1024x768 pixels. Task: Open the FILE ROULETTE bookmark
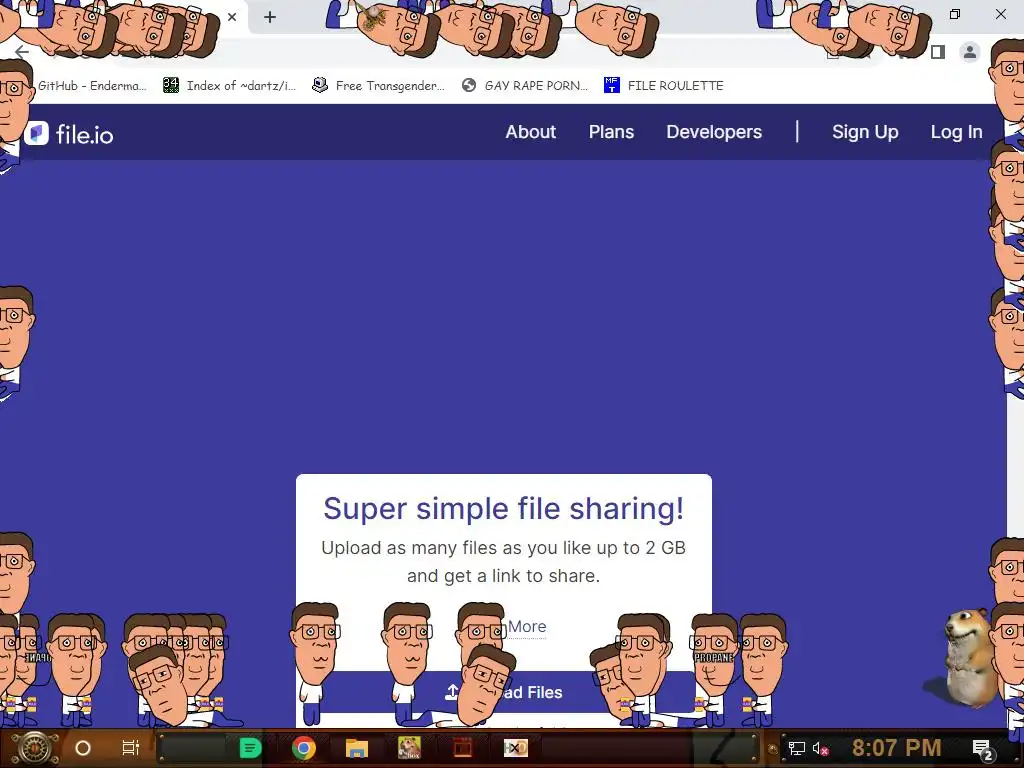664,86
